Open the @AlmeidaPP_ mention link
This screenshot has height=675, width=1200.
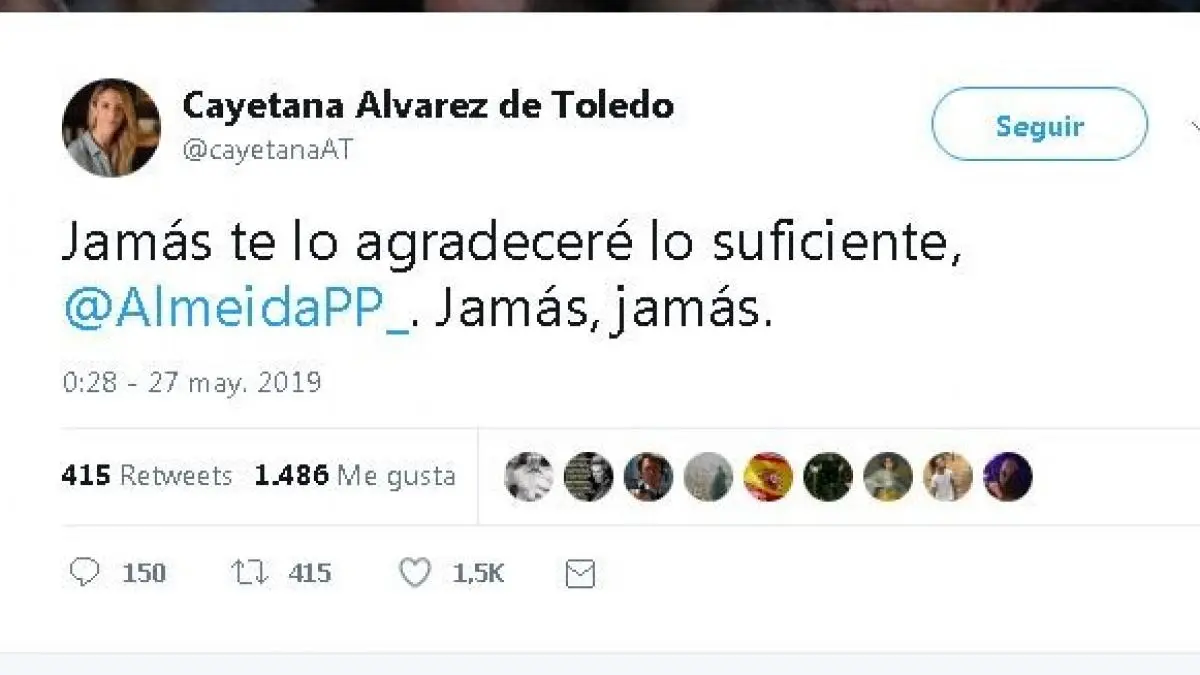tap(236, 312)
